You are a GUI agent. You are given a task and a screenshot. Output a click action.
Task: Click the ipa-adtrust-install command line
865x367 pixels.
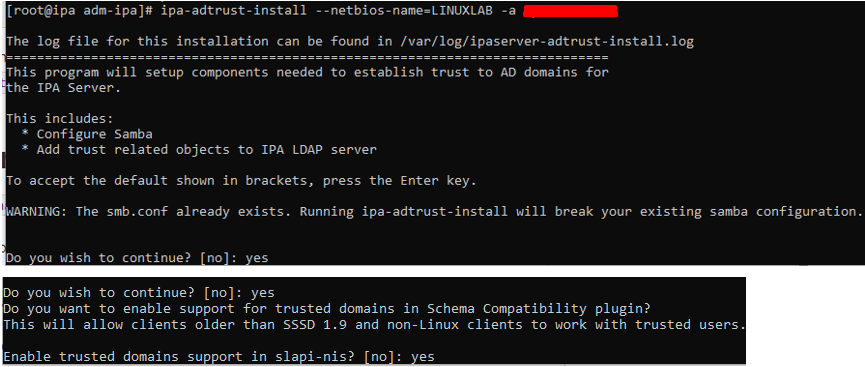point(312,12)
